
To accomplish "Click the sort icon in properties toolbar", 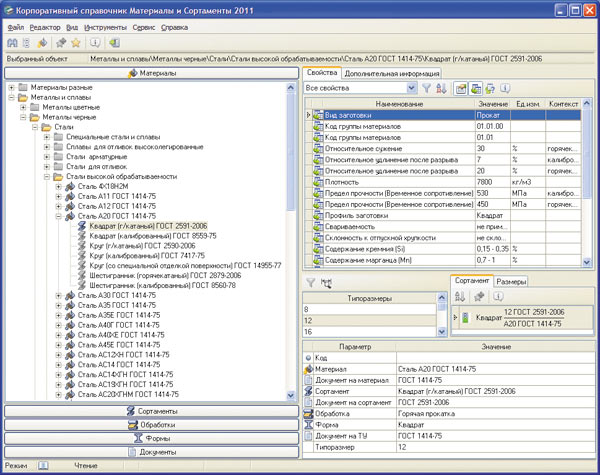I will [x=441, y=89].
